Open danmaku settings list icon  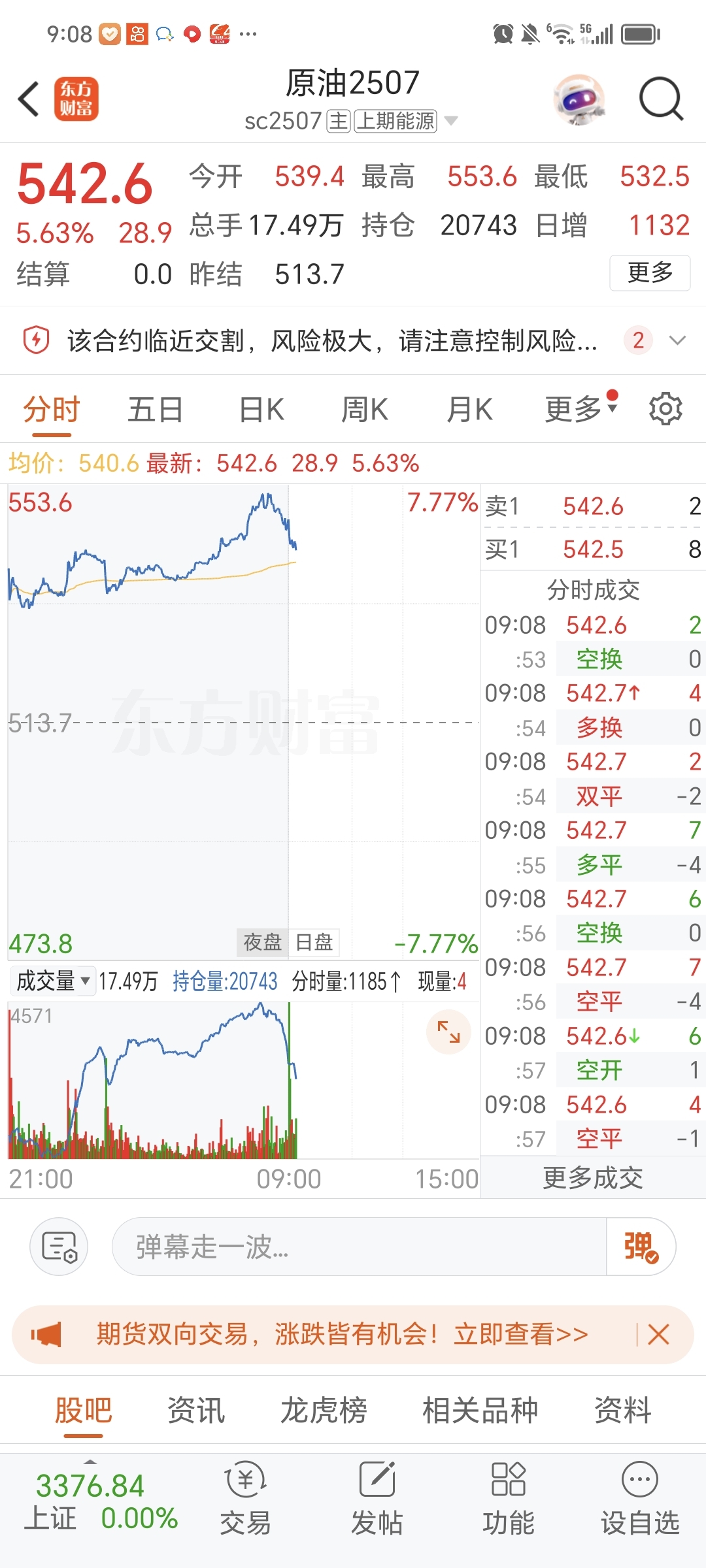click(59, 1247)
